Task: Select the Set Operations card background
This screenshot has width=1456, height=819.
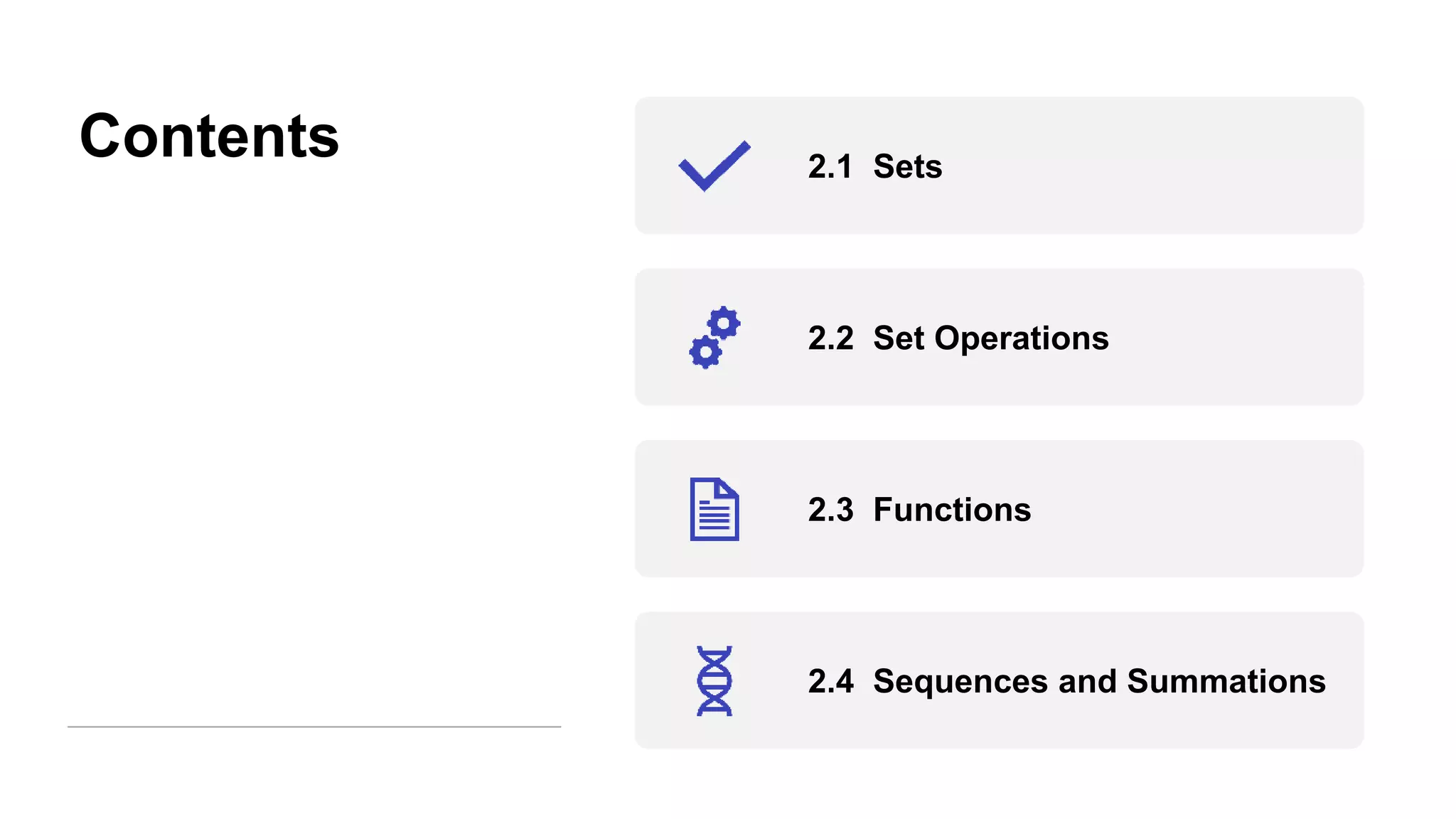Action: point(999,337)
